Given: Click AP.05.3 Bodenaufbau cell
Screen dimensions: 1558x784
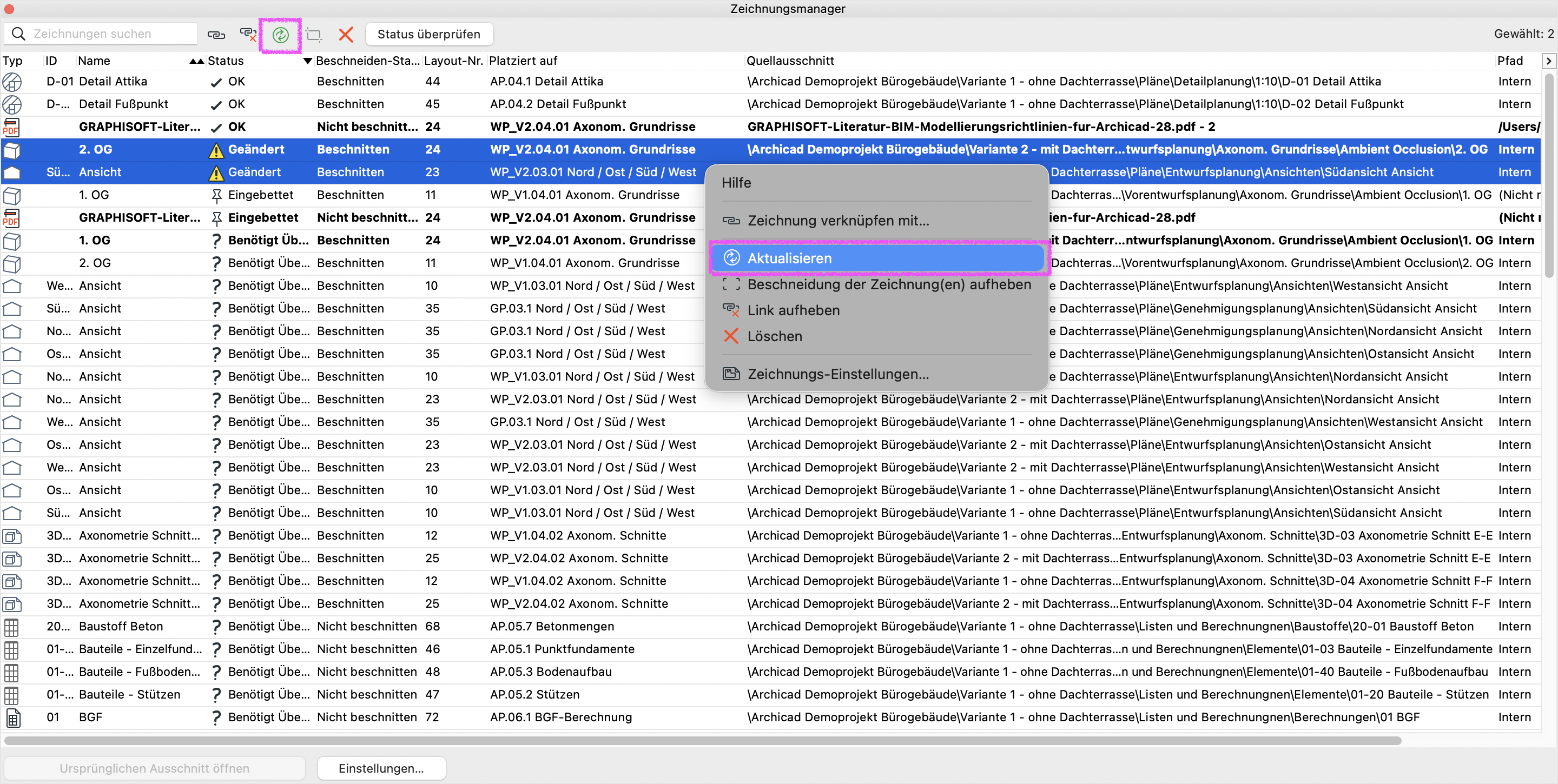Looking at the screenshot, I should (551, 672).
